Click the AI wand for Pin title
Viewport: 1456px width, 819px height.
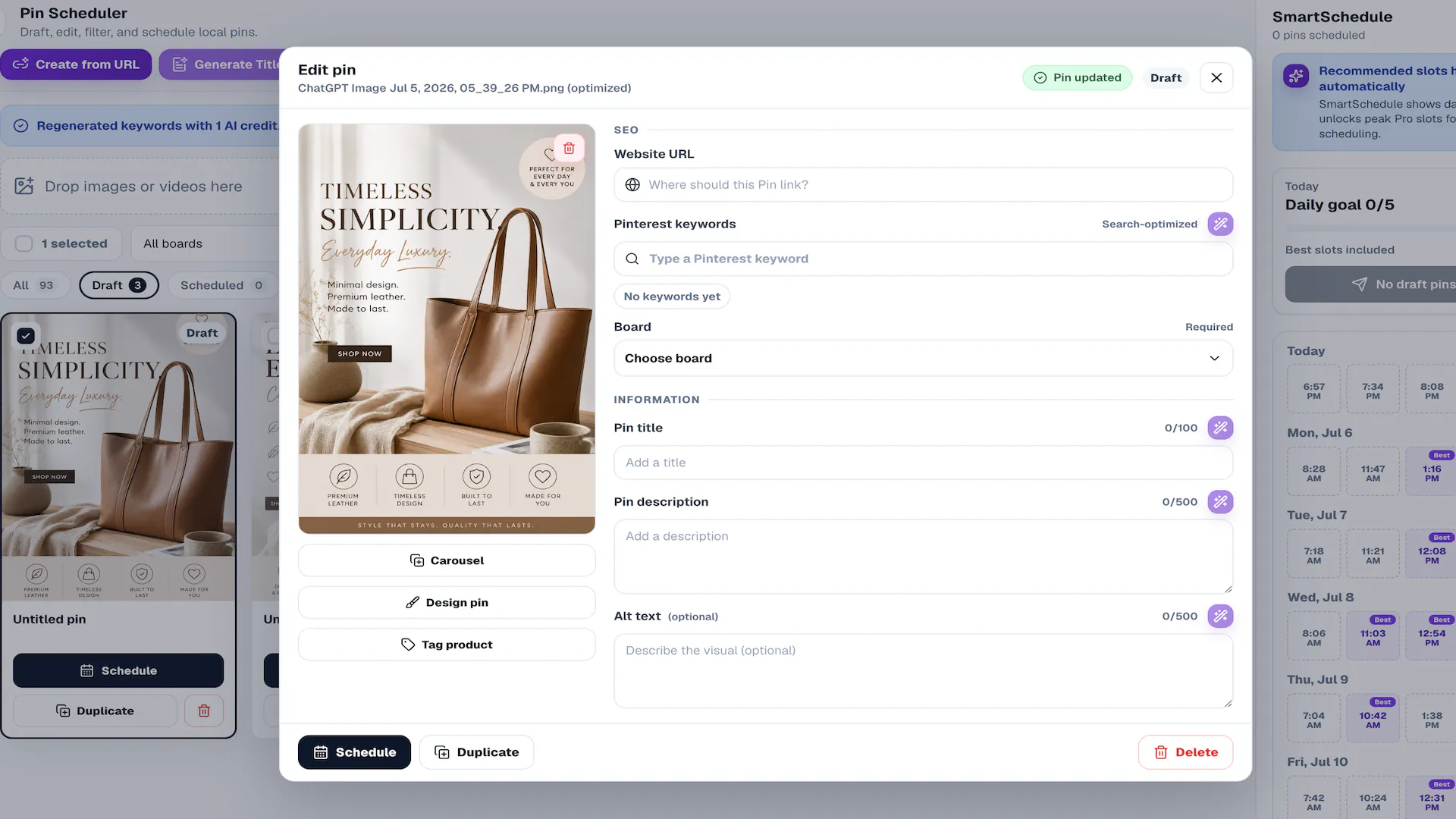(x=1220, y=428)
